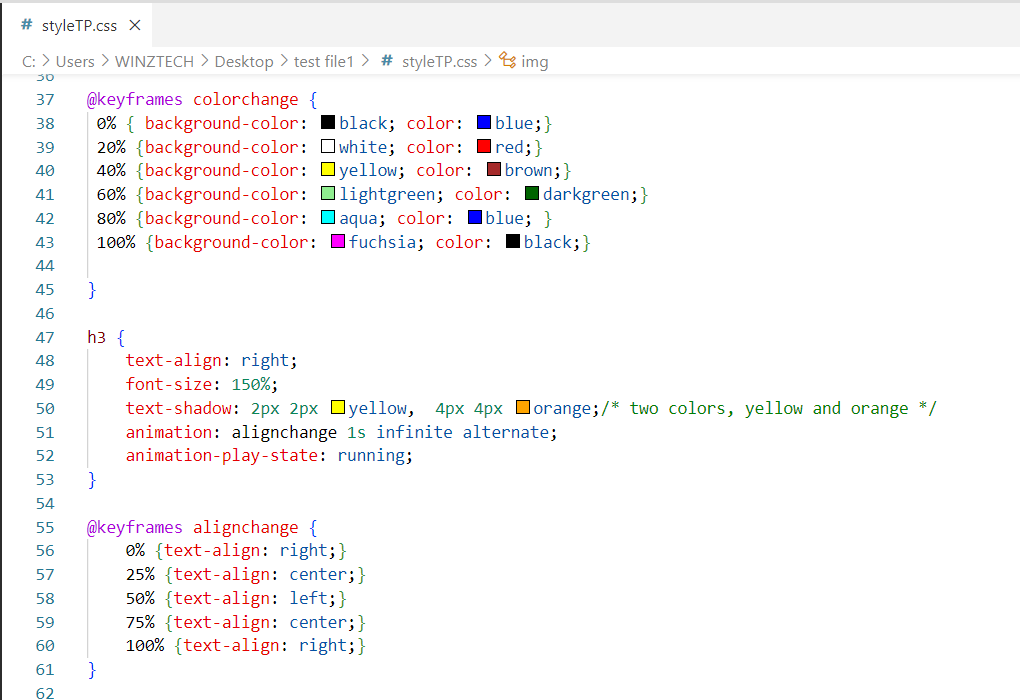
Task: Open the blue color swatch on line 38
Action: tap(484, 122)
